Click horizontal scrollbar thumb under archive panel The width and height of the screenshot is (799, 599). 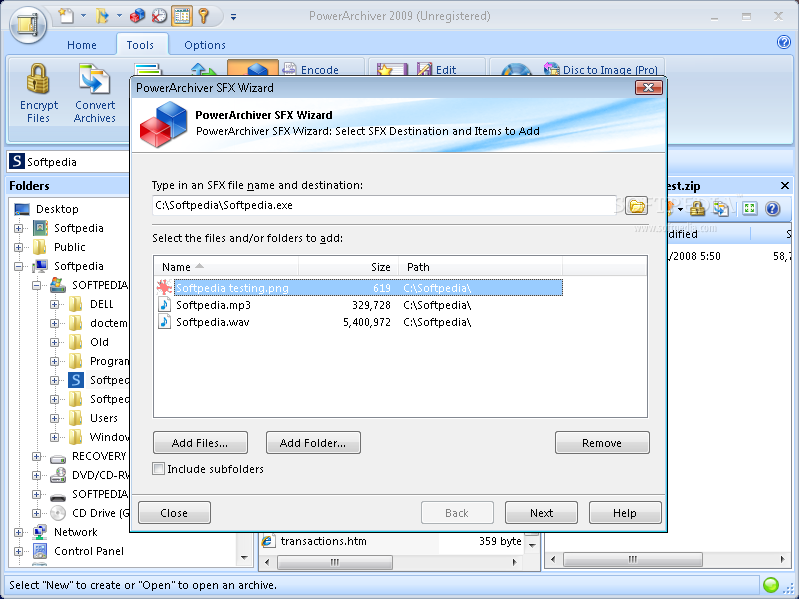632,559
